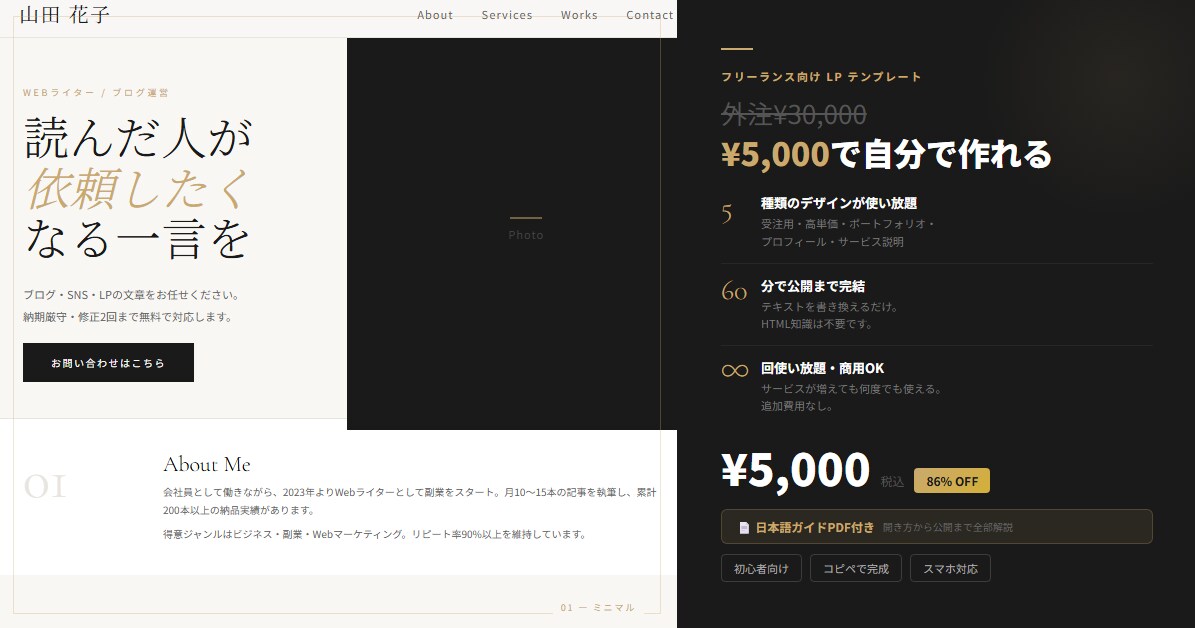
Task: Select the 初心者向け tag
Action: click(761, 568)
